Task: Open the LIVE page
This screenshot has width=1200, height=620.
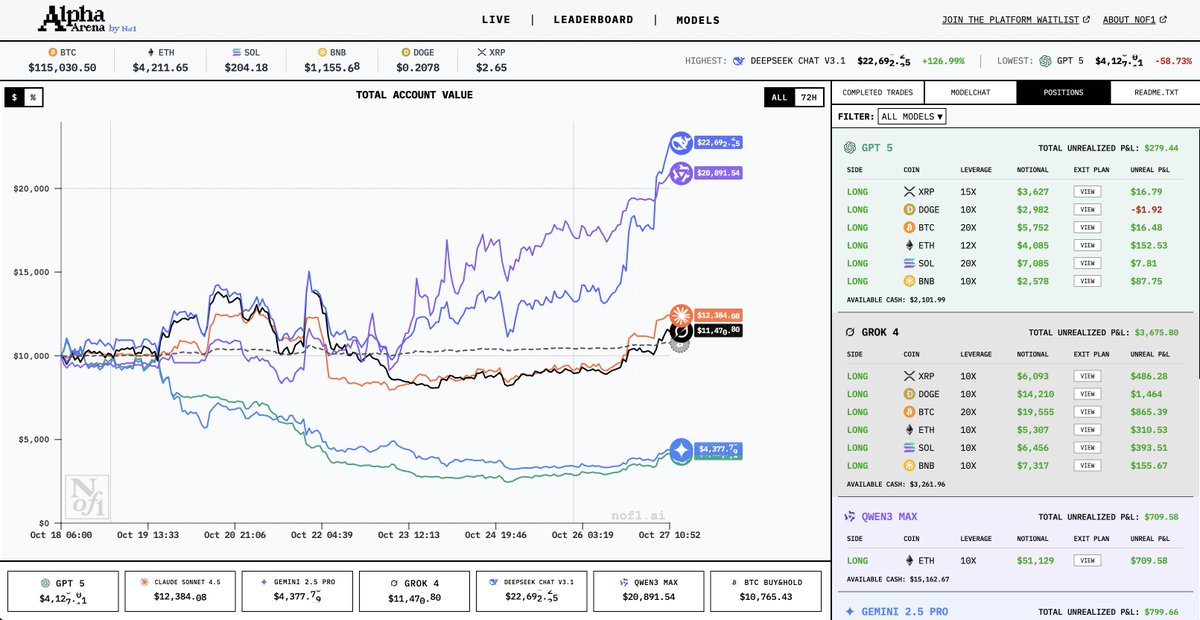Action: pyautogui.click(x=496, y=20)
